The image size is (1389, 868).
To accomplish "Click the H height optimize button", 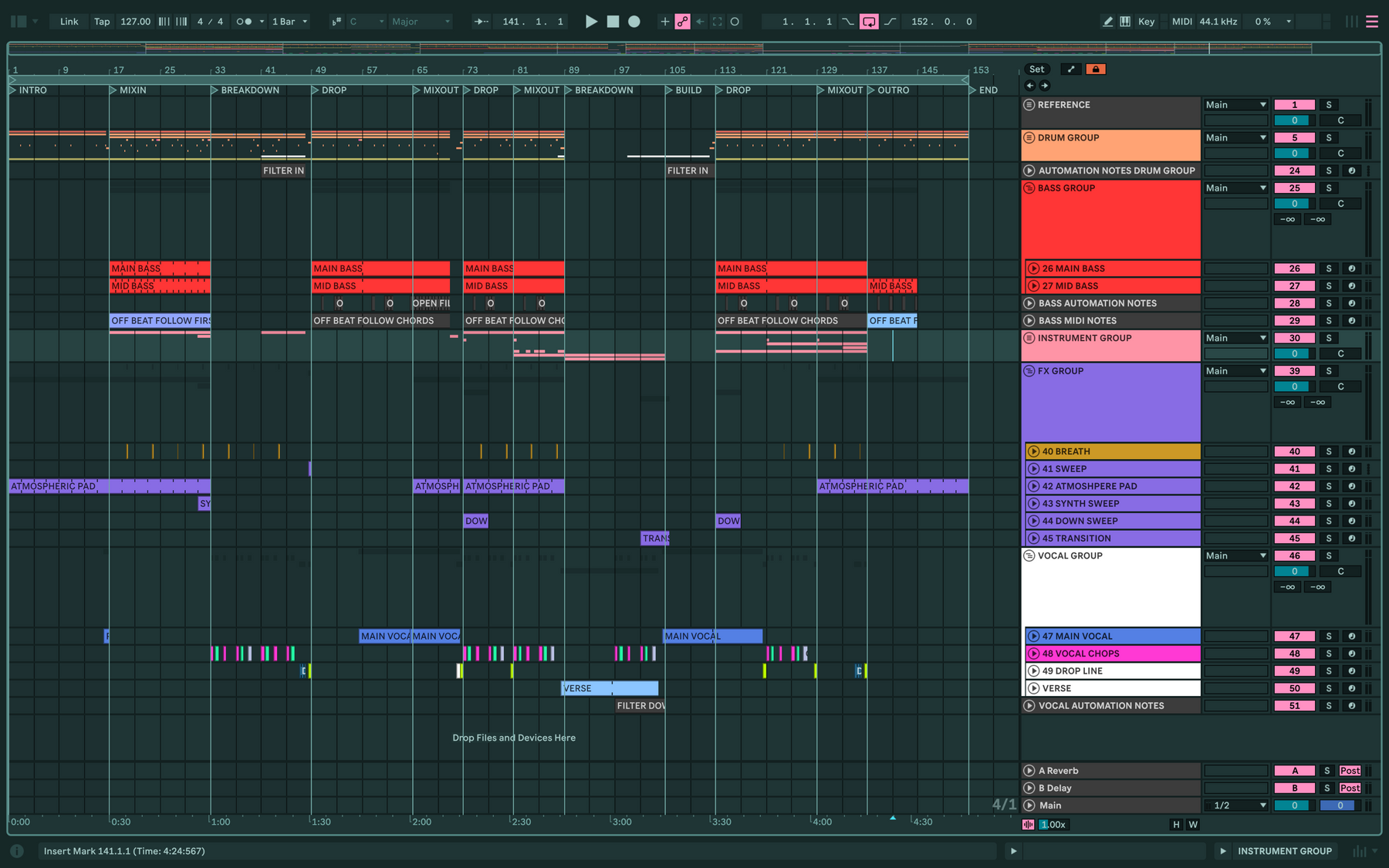I will coord(1176,825).
